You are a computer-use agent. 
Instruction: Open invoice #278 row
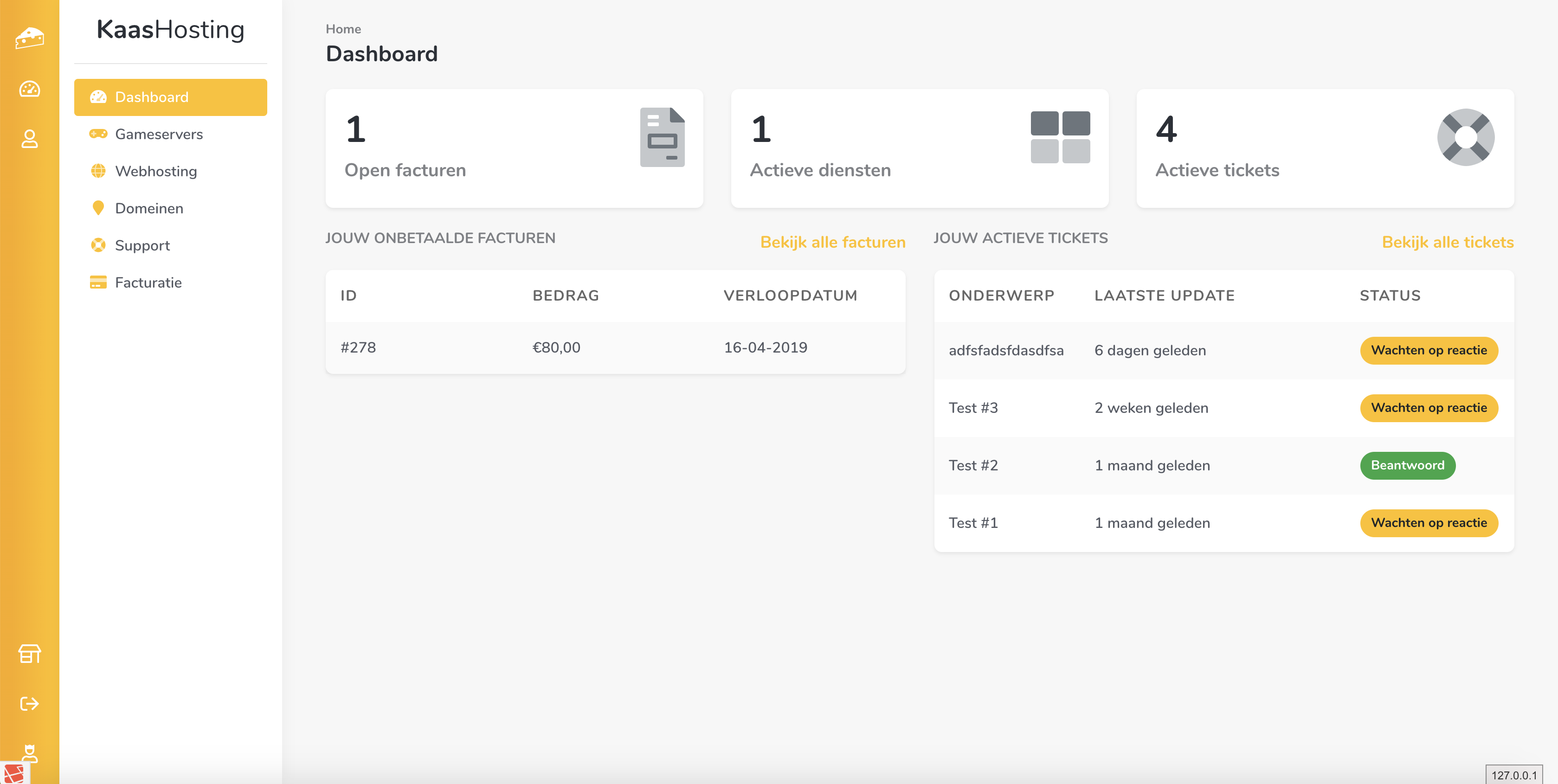358,348
